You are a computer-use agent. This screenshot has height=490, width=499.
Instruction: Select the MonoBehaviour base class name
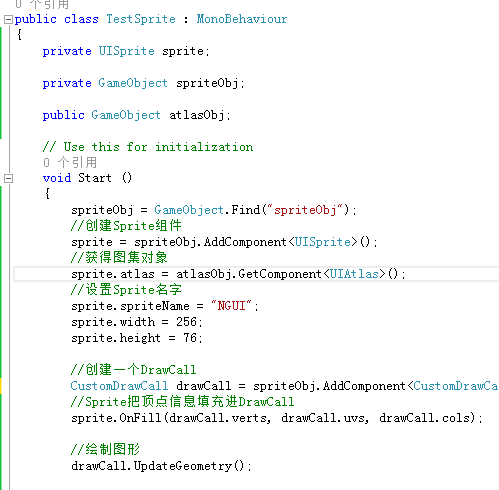[x=242, y=19]
